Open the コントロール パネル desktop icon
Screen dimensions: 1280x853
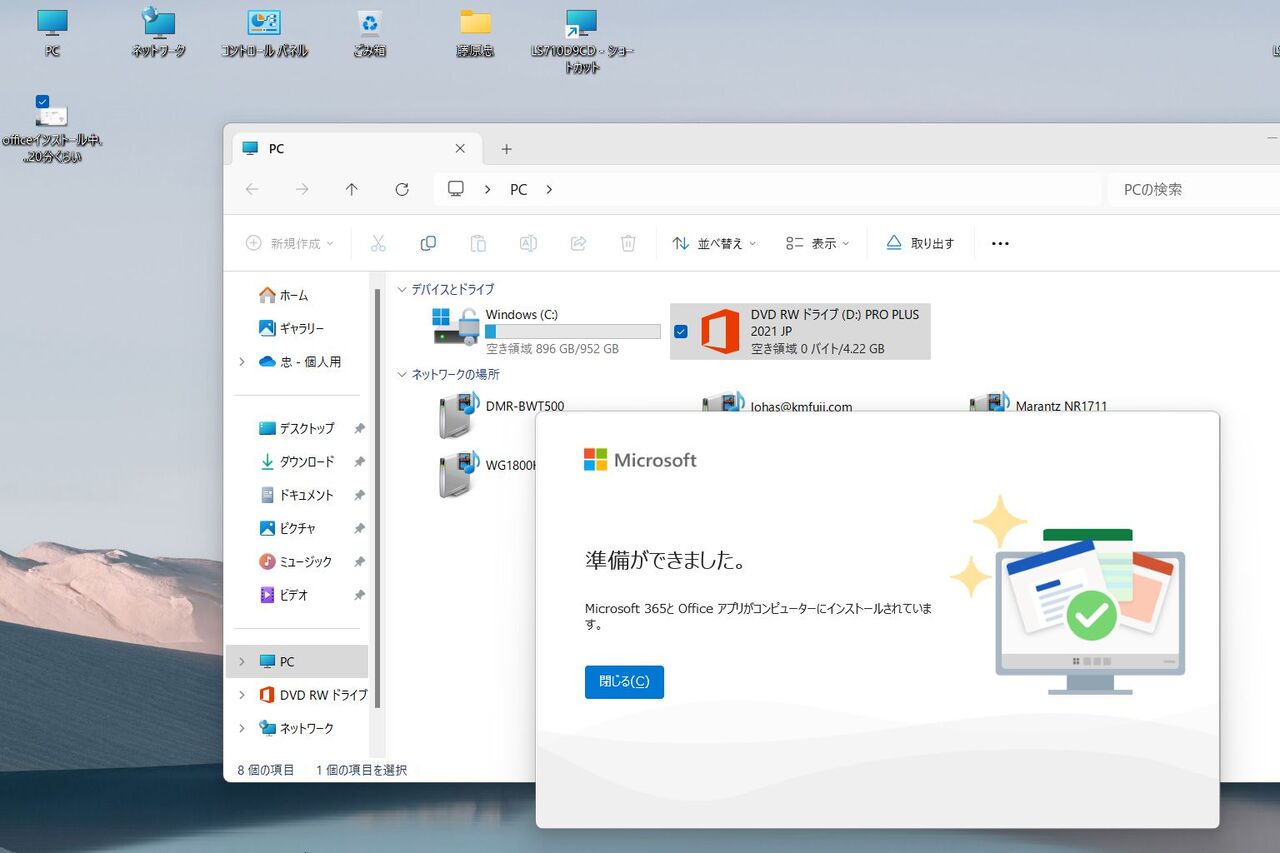(x=264, y=31)
